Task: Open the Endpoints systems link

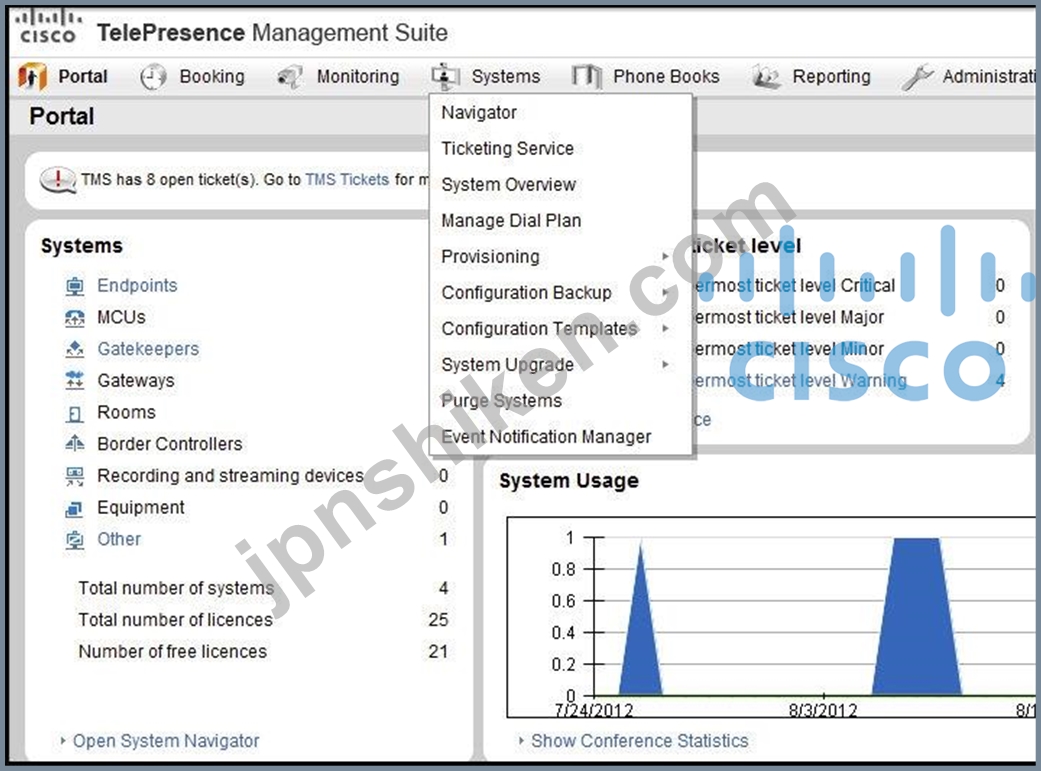Action: click(137, 286)
